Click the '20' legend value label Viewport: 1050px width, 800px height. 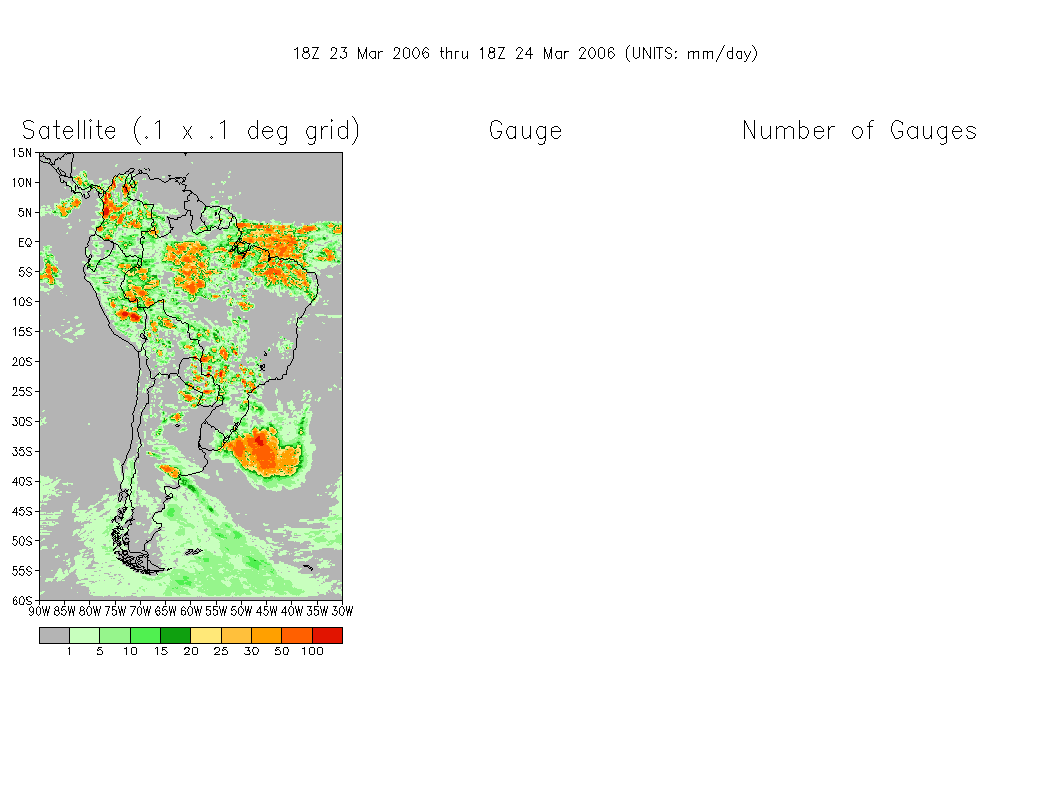191,651
